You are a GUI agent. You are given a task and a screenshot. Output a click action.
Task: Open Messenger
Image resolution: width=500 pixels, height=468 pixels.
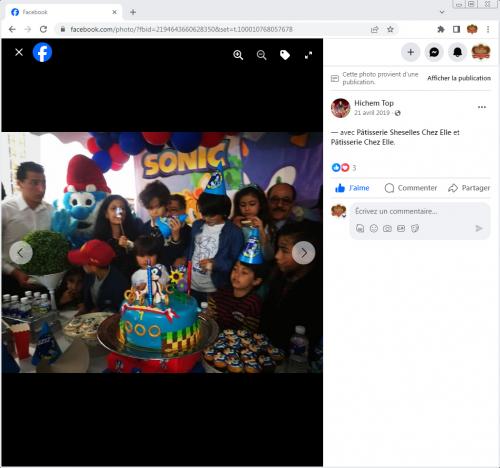coord(434,52)
